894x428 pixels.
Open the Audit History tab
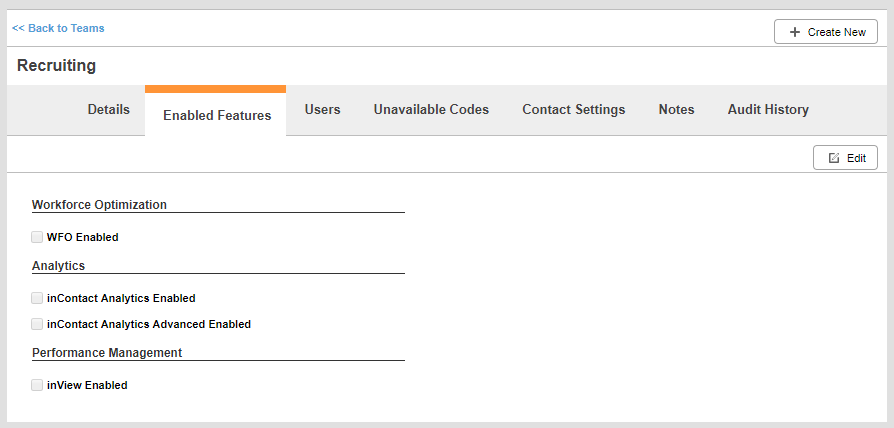(768, 109)
